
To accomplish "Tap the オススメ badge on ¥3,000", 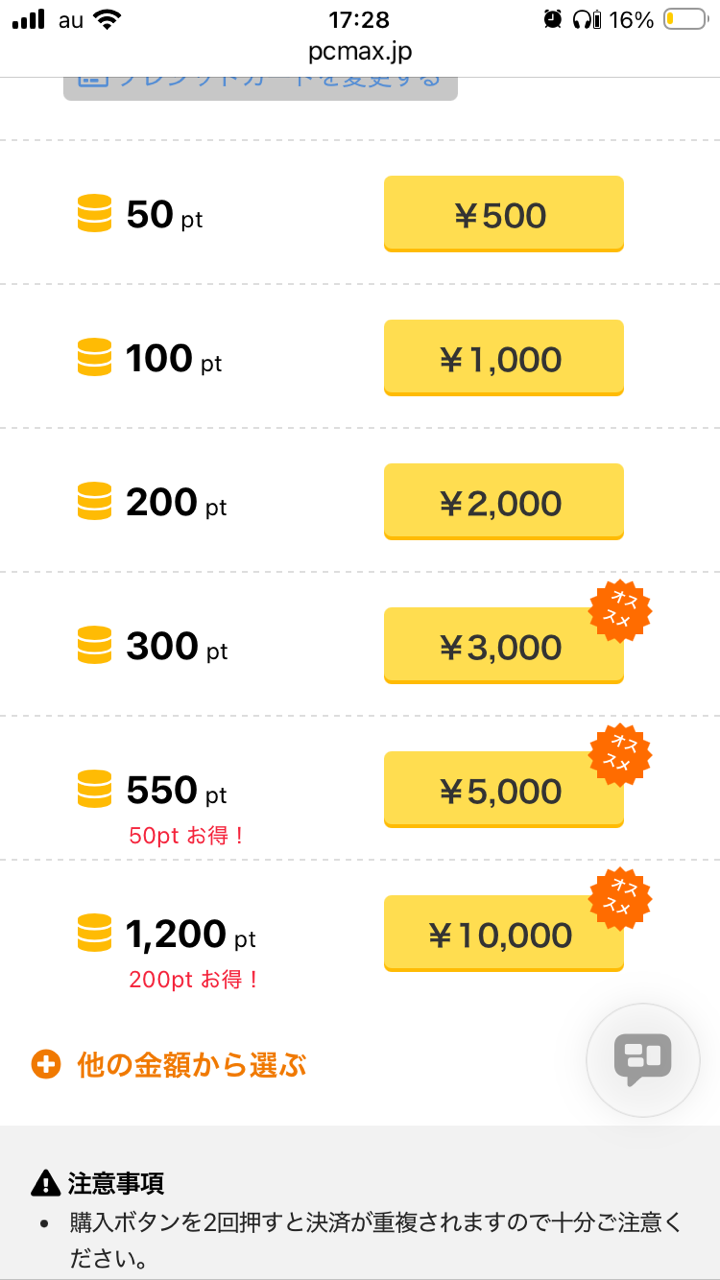I will [x=620, y=609].
